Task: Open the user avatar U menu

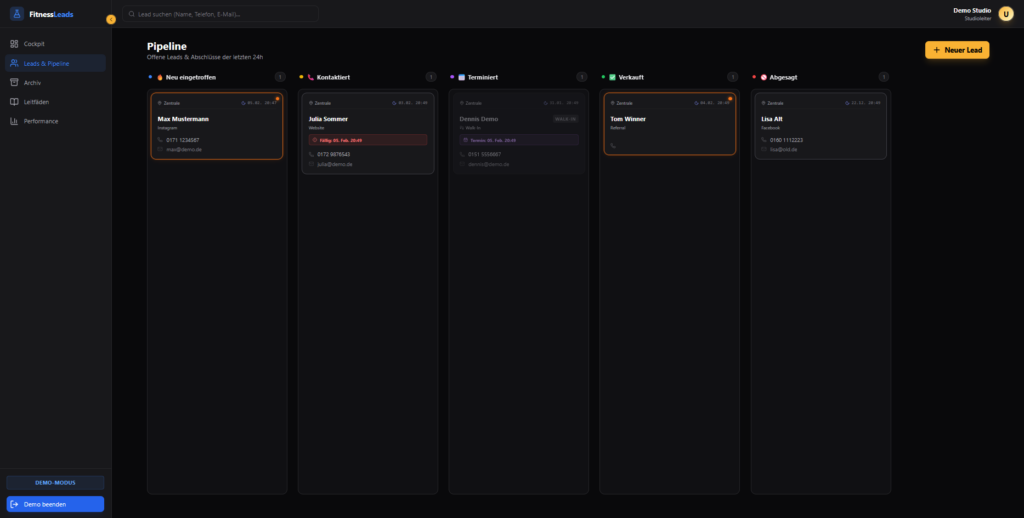Action: (x=1005, y=14)
